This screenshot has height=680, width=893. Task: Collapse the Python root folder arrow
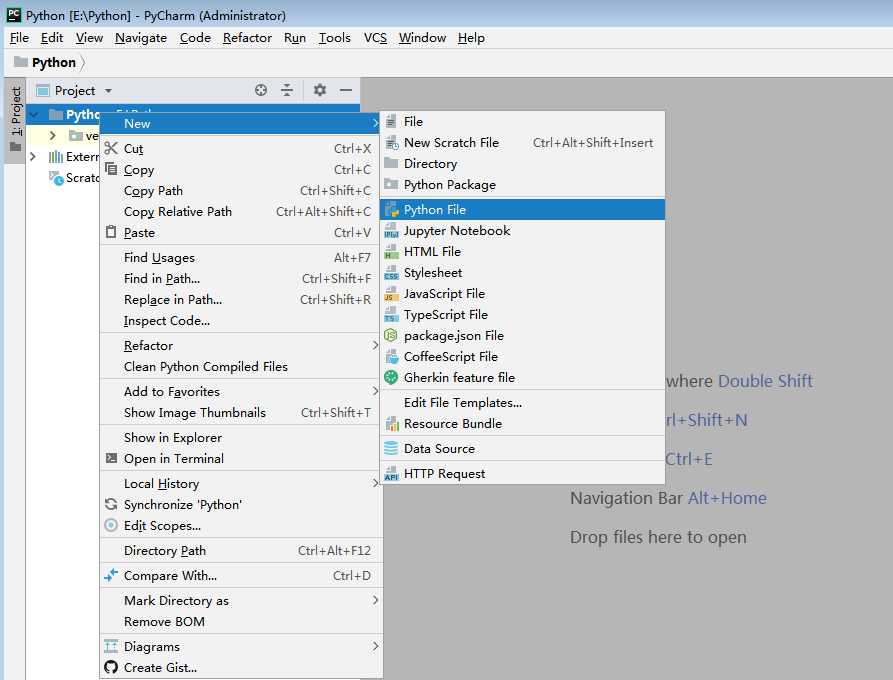click(34, 114)
